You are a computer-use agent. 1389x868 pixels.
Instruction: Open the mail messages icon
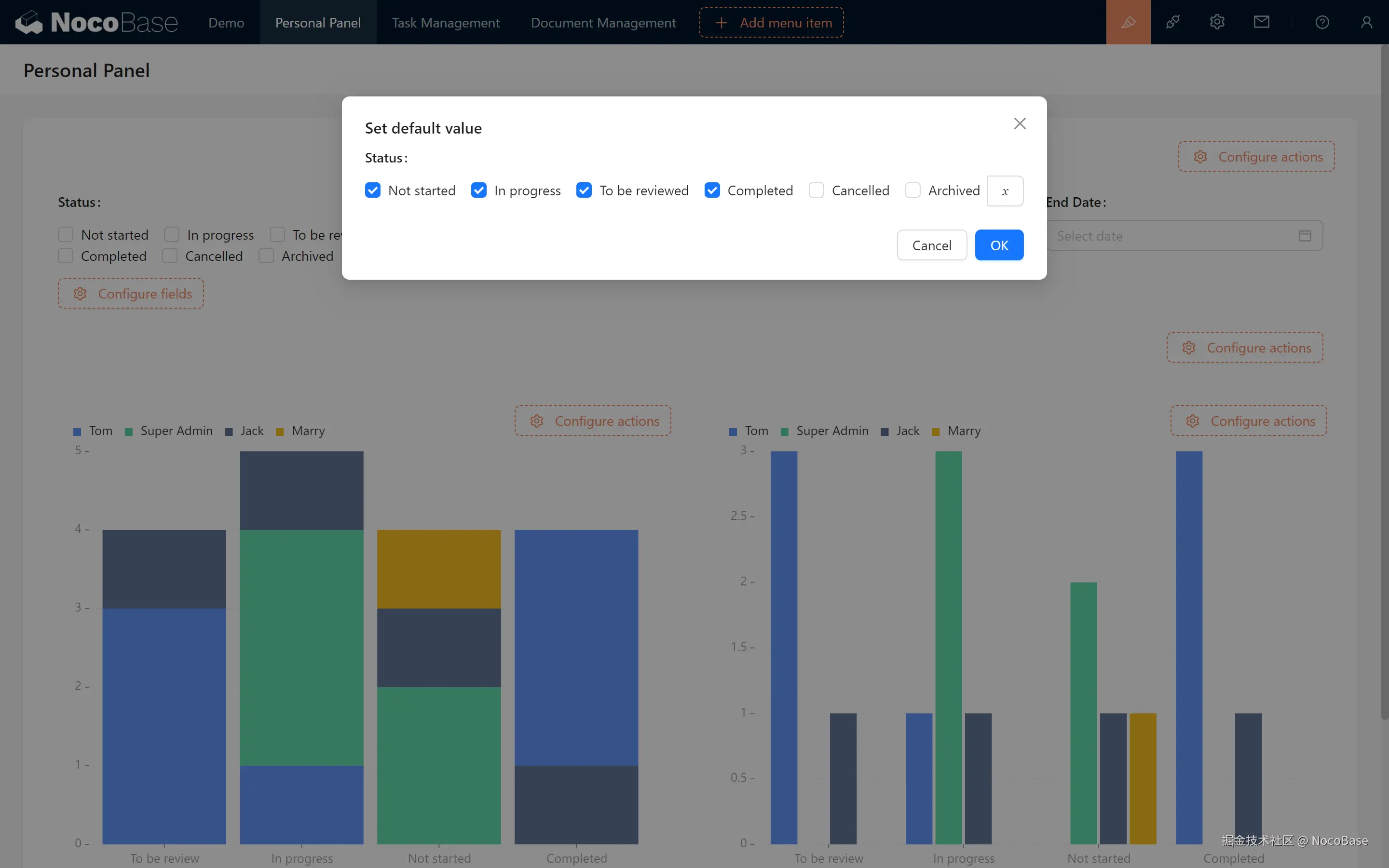tap(1261, 22)
